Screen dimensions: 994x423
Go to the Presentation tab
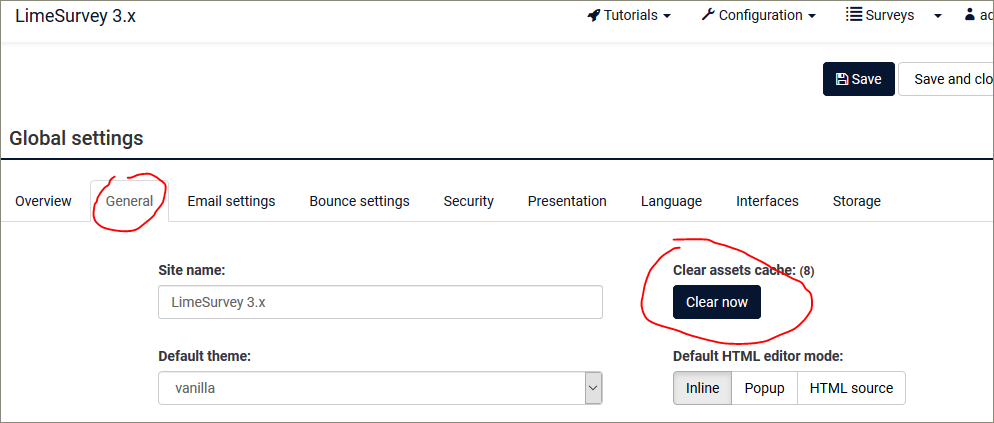(x=567, y=201)
